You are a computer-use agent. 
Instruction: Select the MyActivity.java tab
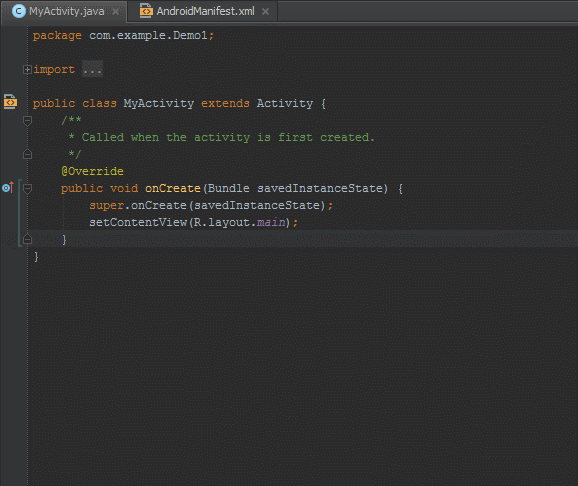64,11
